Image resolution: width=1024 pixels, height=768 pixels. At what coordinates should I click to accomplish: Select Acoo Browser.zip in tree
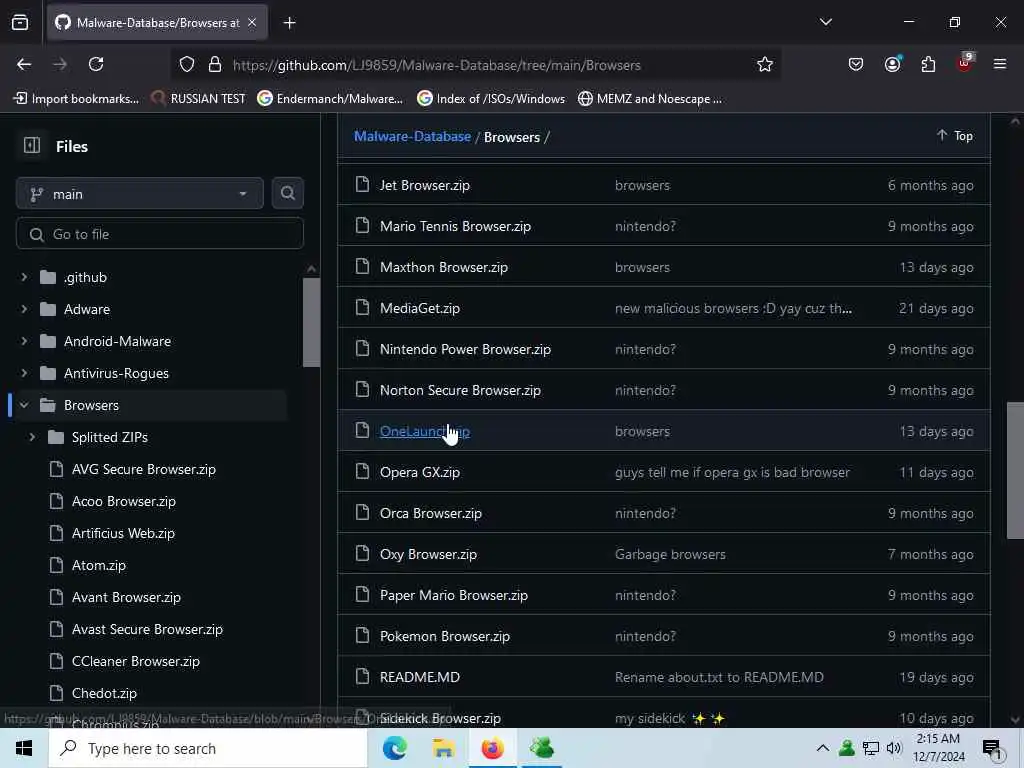pos(123,501)
